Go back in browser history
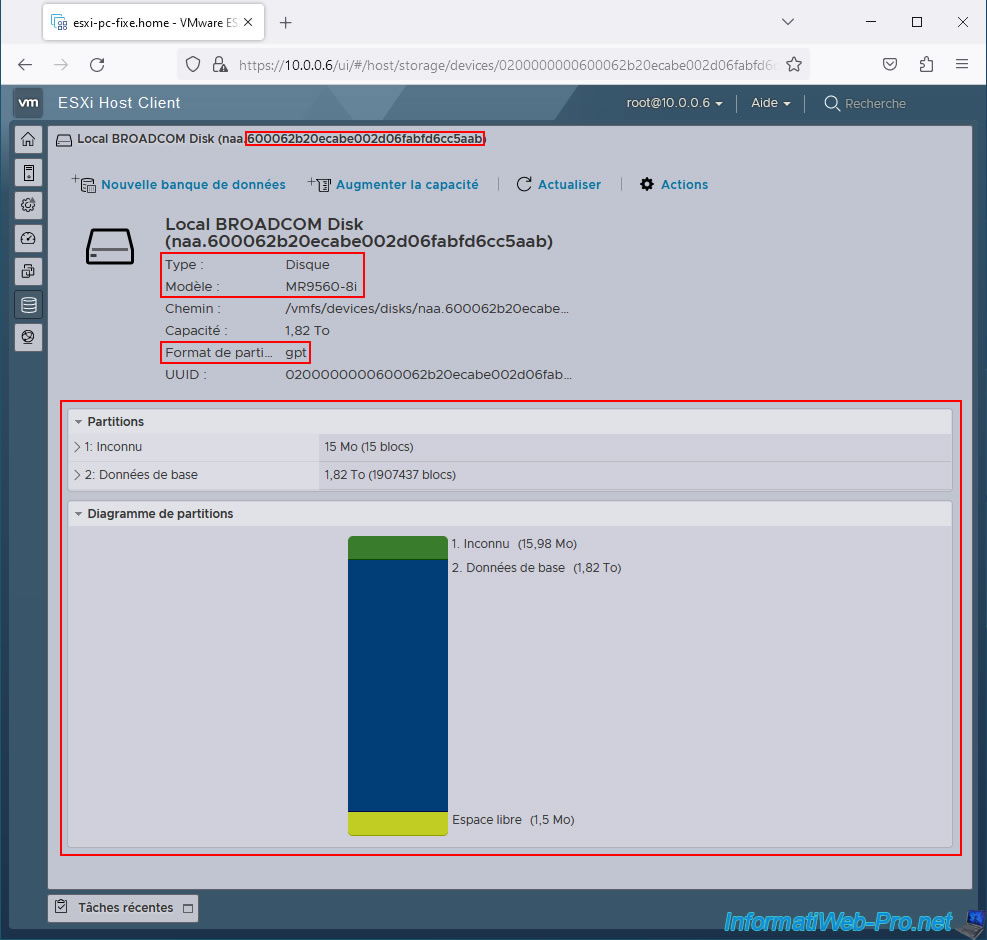987x940 pixels. pyautogui.click(x=25, y=64)
